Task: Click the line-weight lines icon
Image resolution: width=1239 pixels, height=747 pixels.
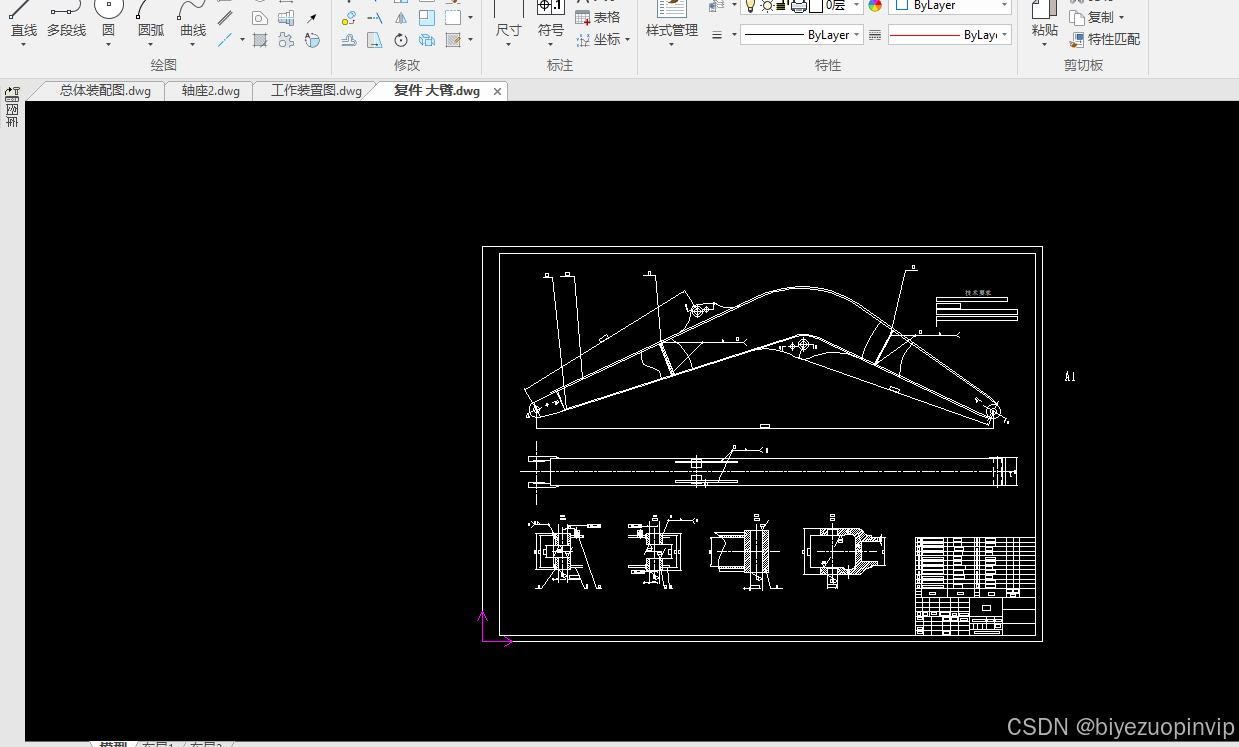Action: click(717, 35)
